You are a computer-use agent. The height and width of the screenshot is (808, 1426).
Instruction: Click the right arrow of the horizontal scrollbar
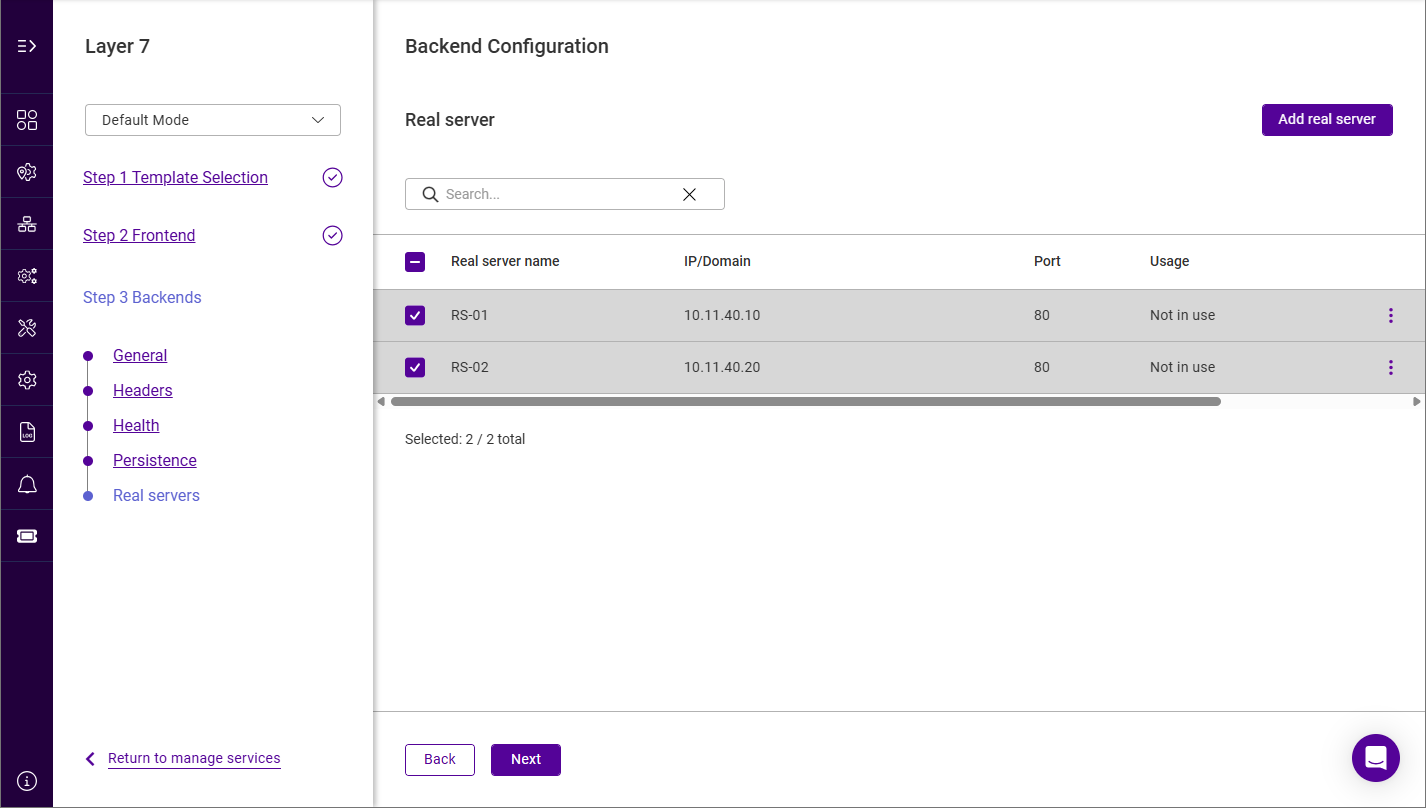coord(1417,401)
